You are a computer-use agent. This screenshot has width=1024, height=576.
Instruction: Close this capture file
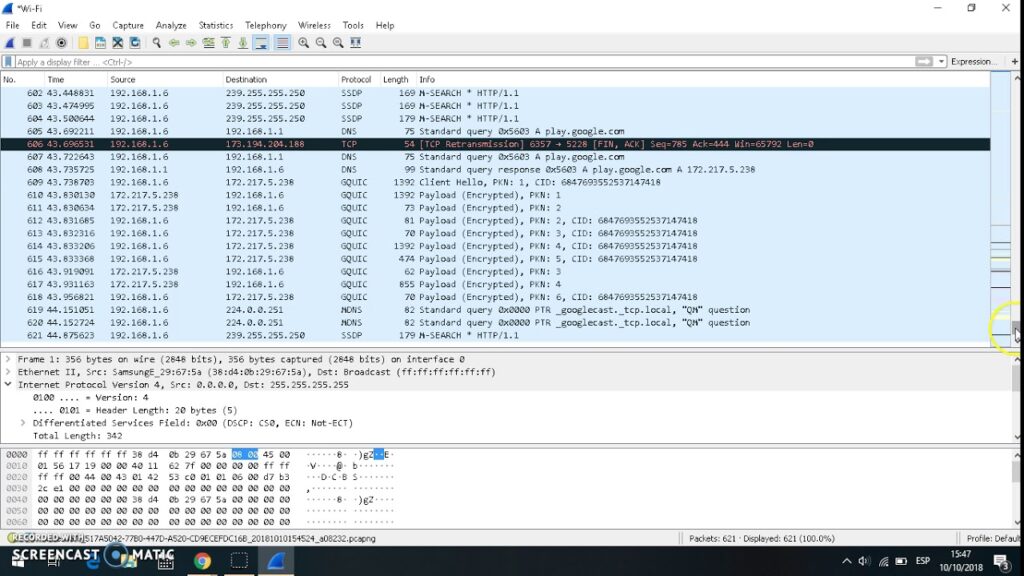click(x=118, y=43)
